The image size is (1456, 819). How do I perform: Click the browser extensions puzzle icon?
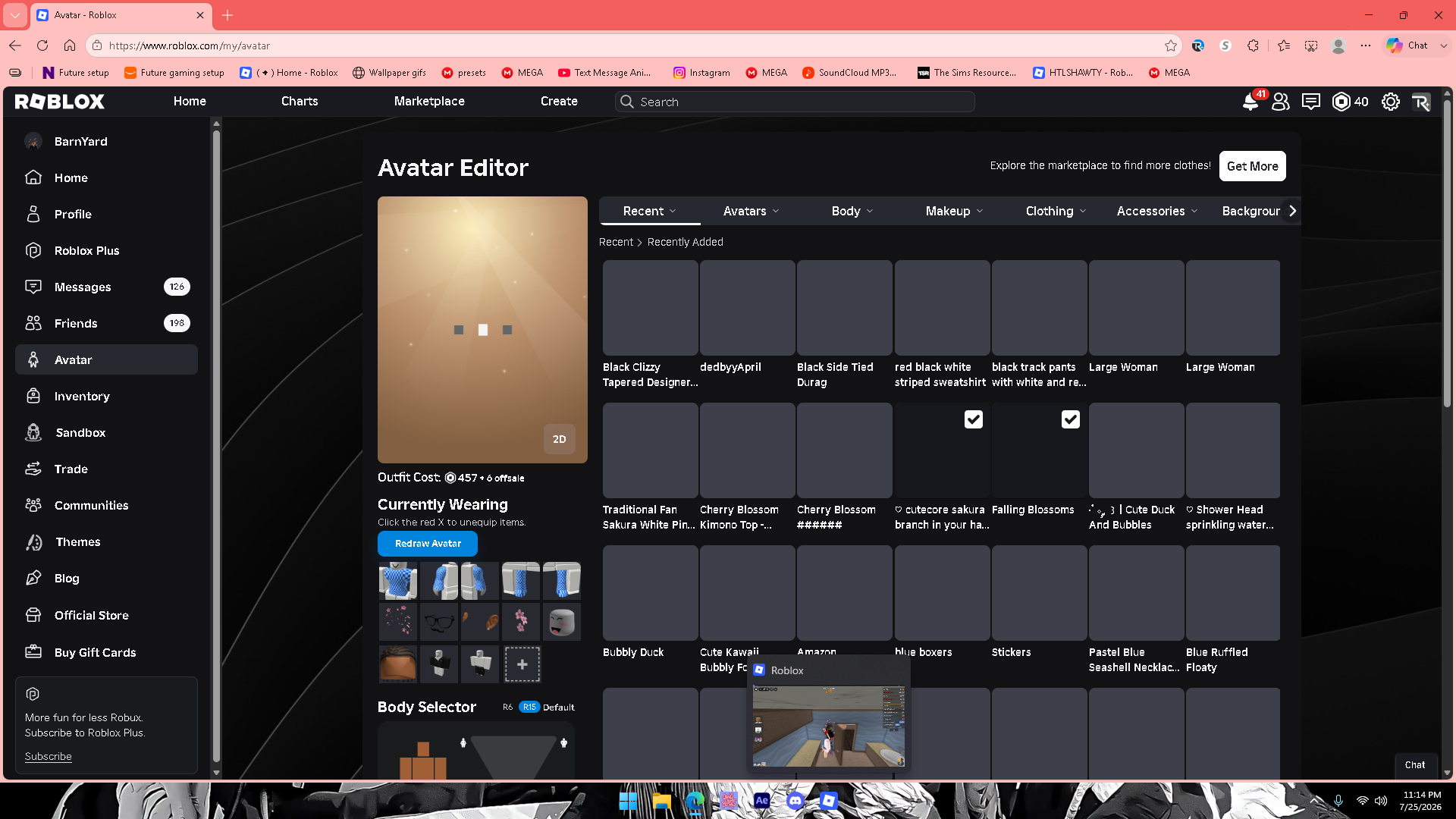1253,45
